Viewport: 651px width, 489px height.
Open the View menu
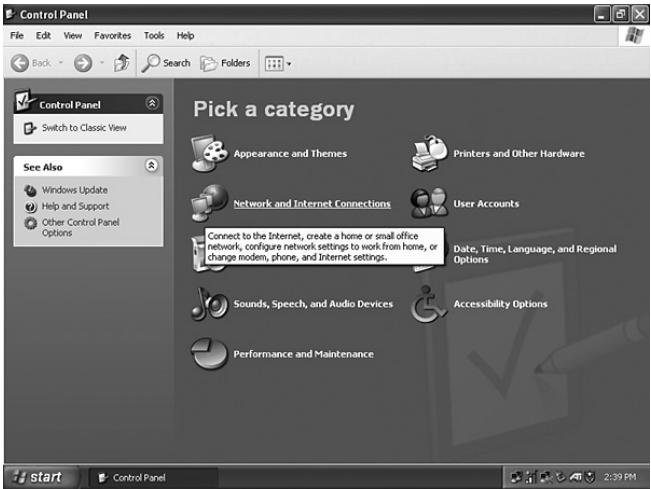click(x=73, y=36)
